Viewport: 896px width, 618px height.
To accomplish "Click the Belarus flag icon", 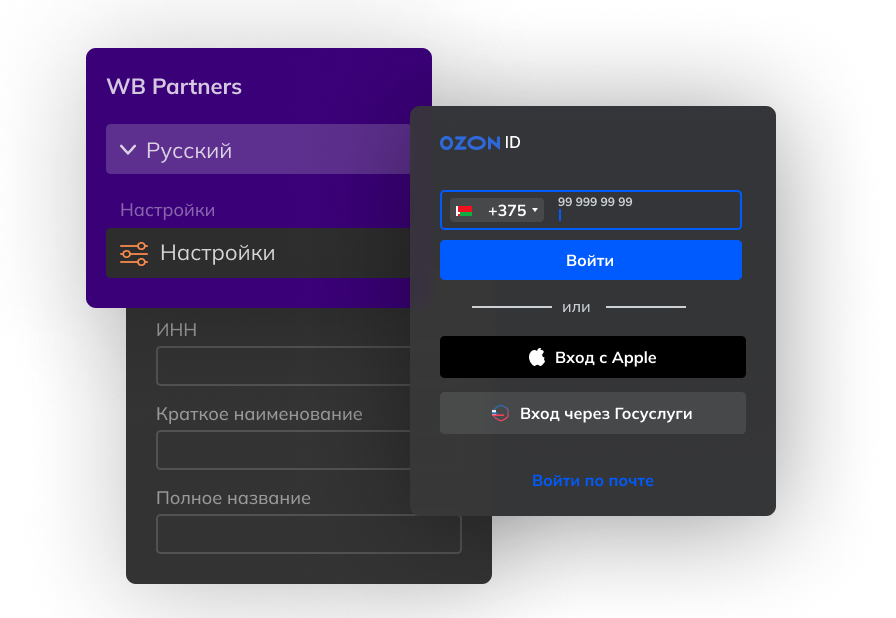I will coord(463,211).
